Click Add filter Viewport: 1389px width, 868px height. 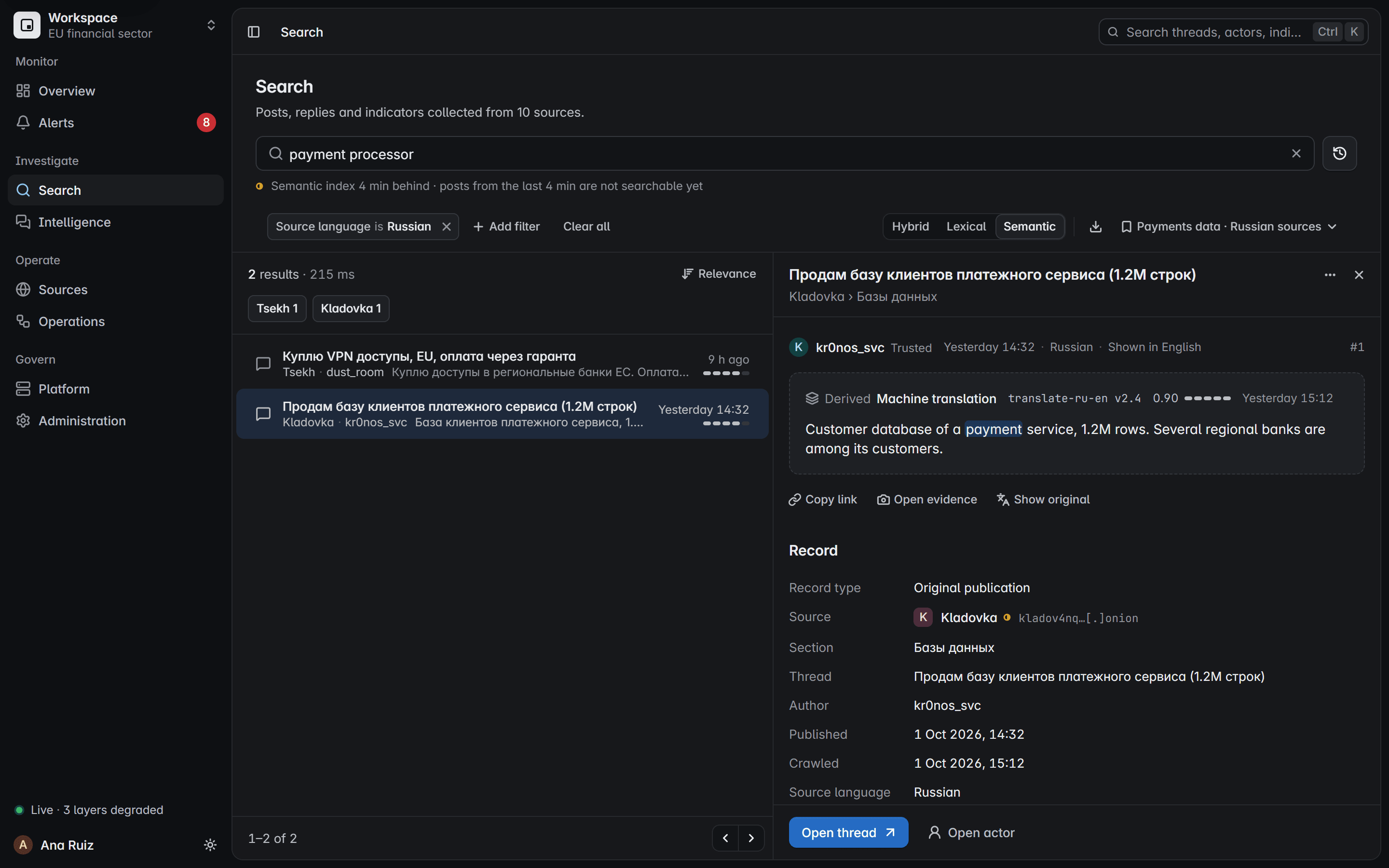point(506,227)
